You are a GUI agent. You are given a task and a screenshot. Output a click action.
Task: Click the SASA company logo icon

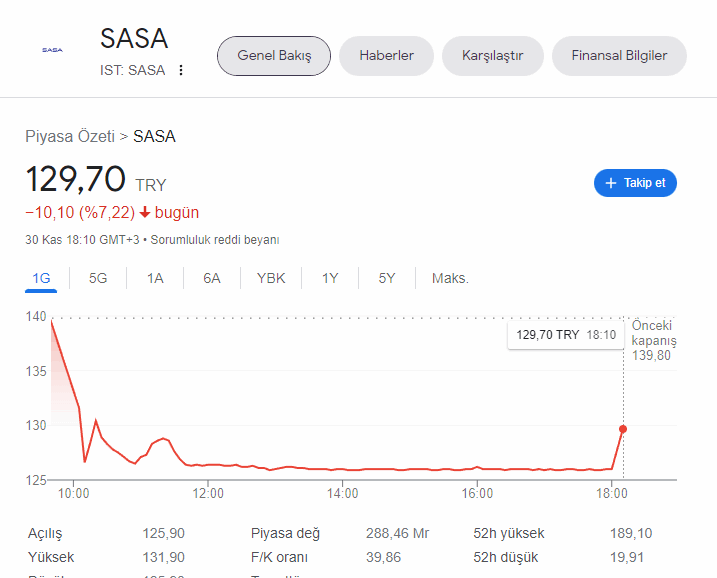click(51, 49)
